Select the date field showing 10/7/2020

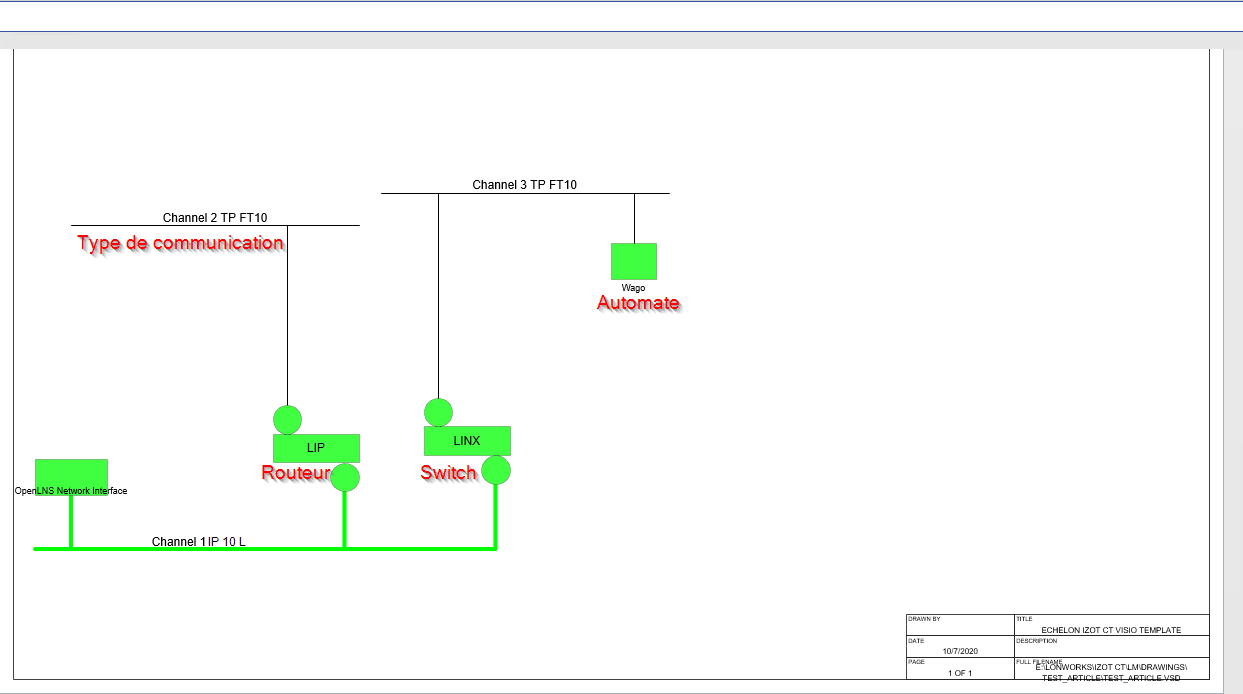(959, 651)
